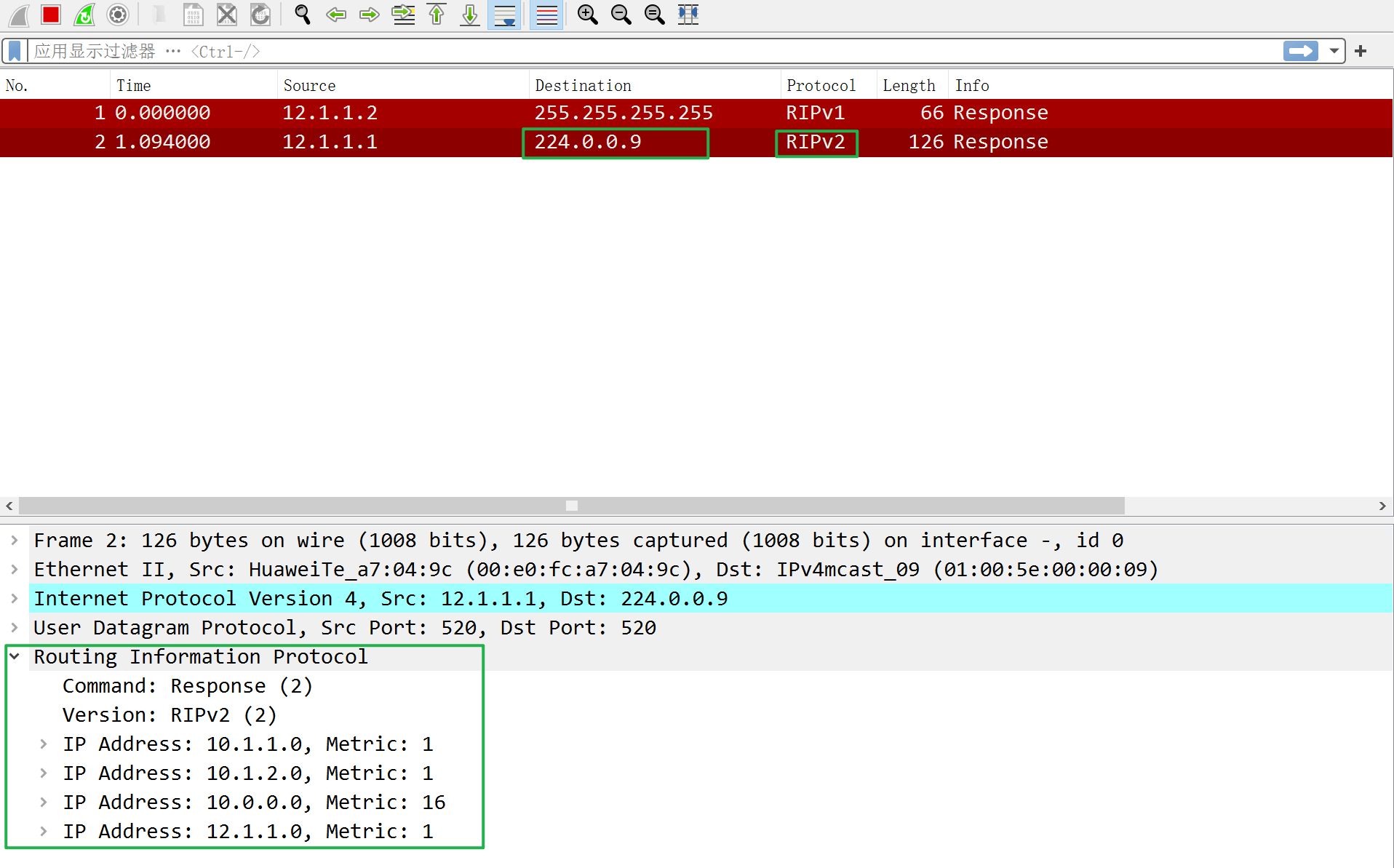Screen dimensions: 1394x868
Task: Expand the IP Address 10.0.0.0 entry
Action: click(x=44, y=803)
